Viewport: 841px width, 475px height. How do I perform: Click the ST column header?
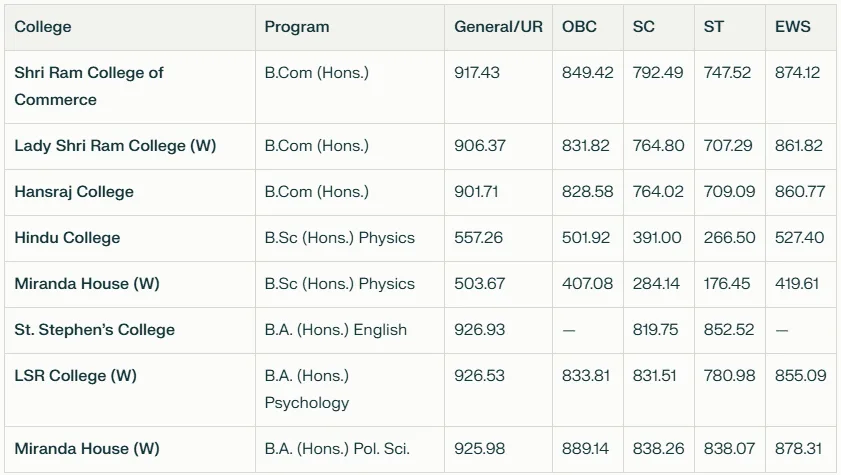[x=730, y=27]
